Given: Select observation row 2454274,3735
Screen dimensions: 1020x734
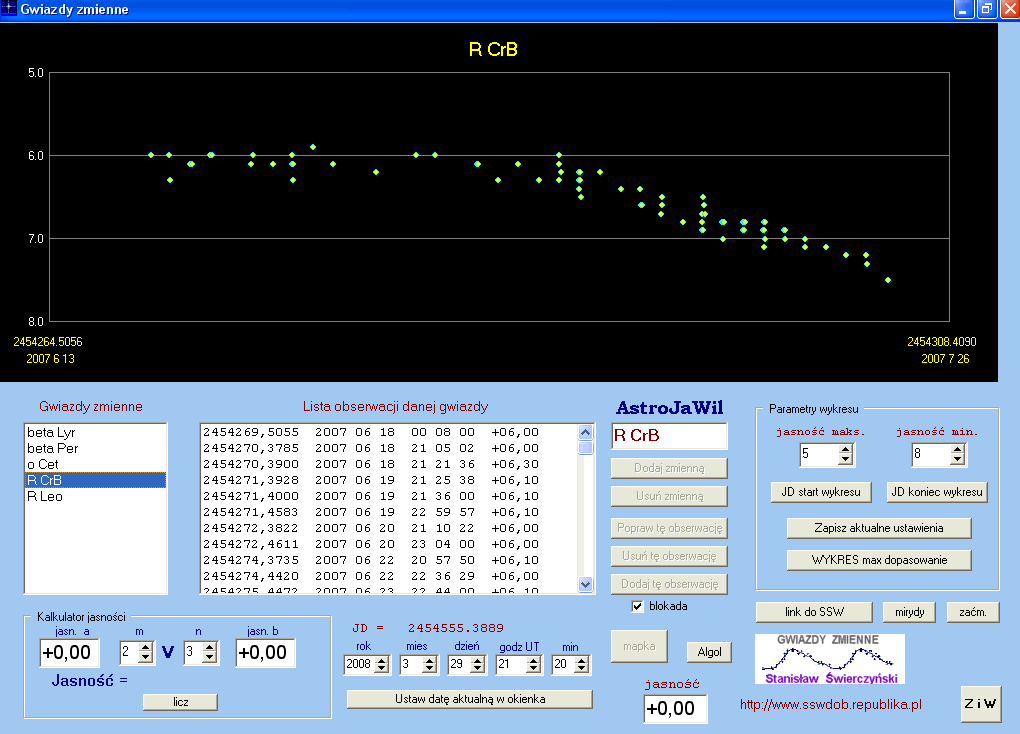Looking at the screenshot, I should pyautogui.click(x=389, y=560).
